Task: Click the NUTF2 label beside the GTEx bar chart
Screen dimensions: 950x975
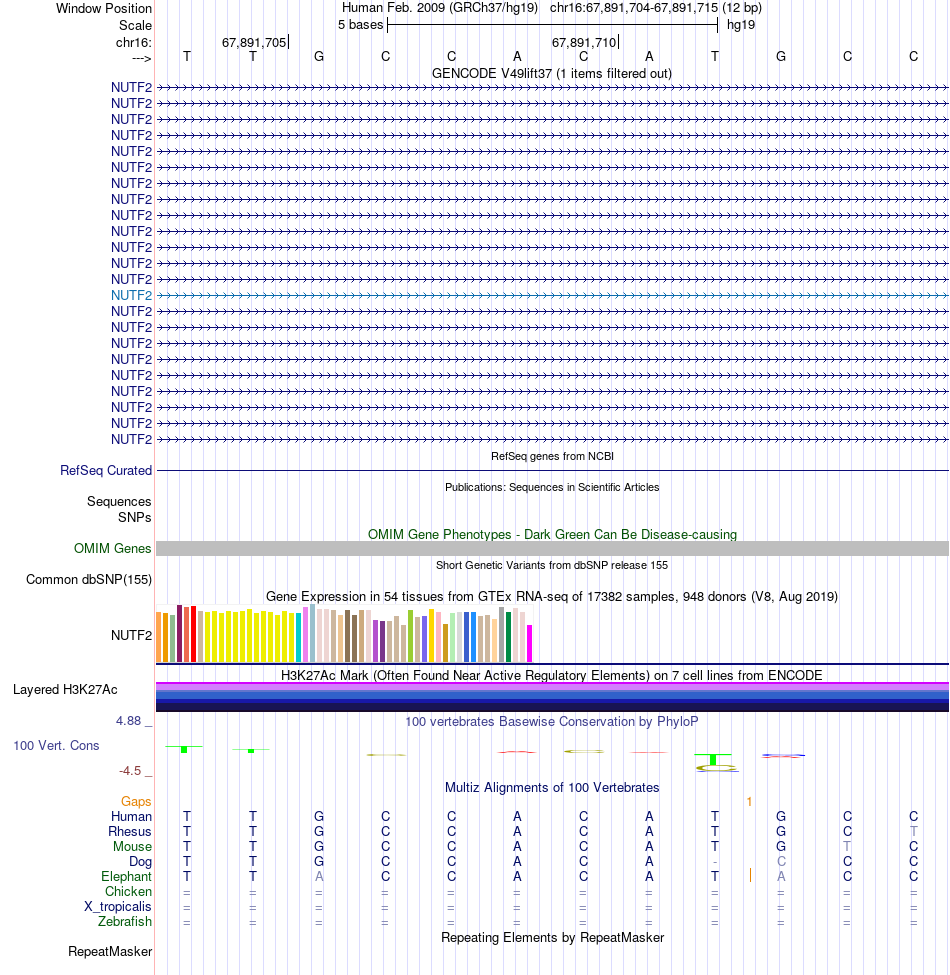Action: pyautogui.click(x=131, y=635)
